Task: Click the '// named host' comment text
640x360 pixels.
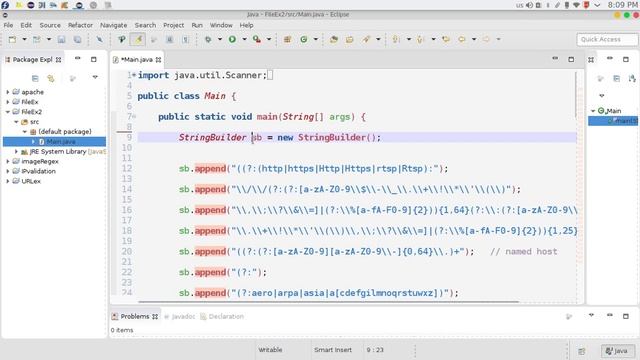Action: (x=523, y=251)
